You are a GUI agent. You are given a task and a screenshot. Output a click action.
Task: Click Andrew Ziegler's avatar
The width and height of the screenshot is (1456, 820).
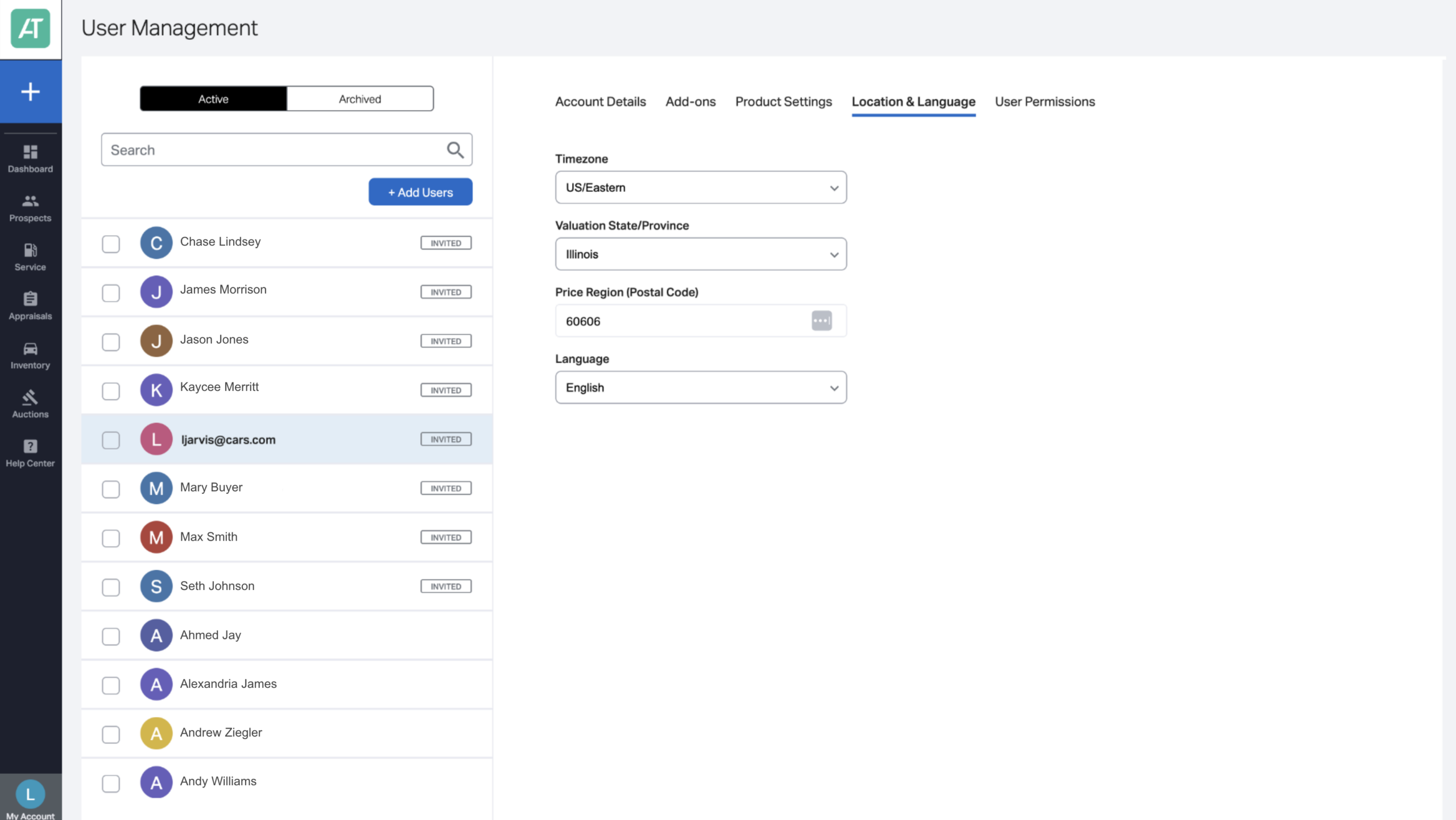point(156,734)
